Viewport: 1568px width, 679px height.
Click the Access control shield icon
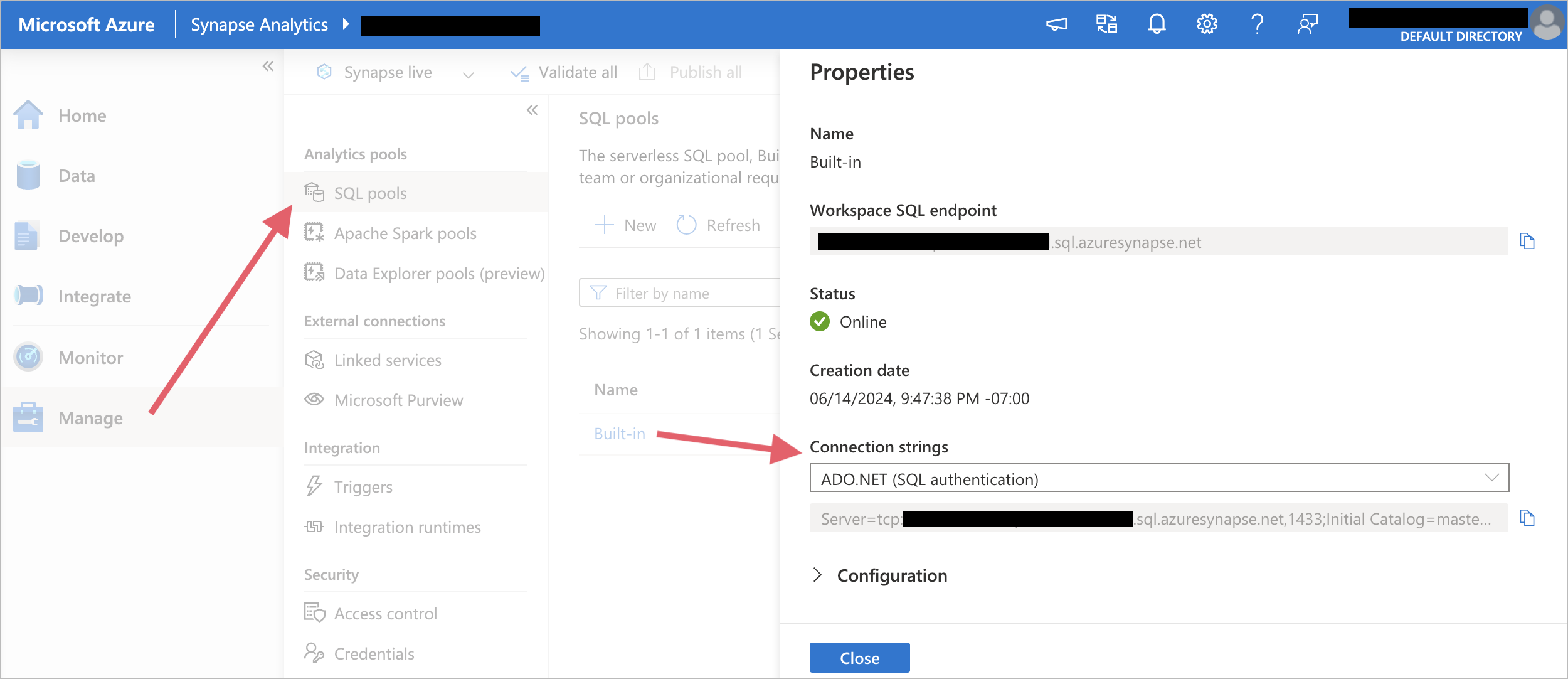tap(314, 612)
